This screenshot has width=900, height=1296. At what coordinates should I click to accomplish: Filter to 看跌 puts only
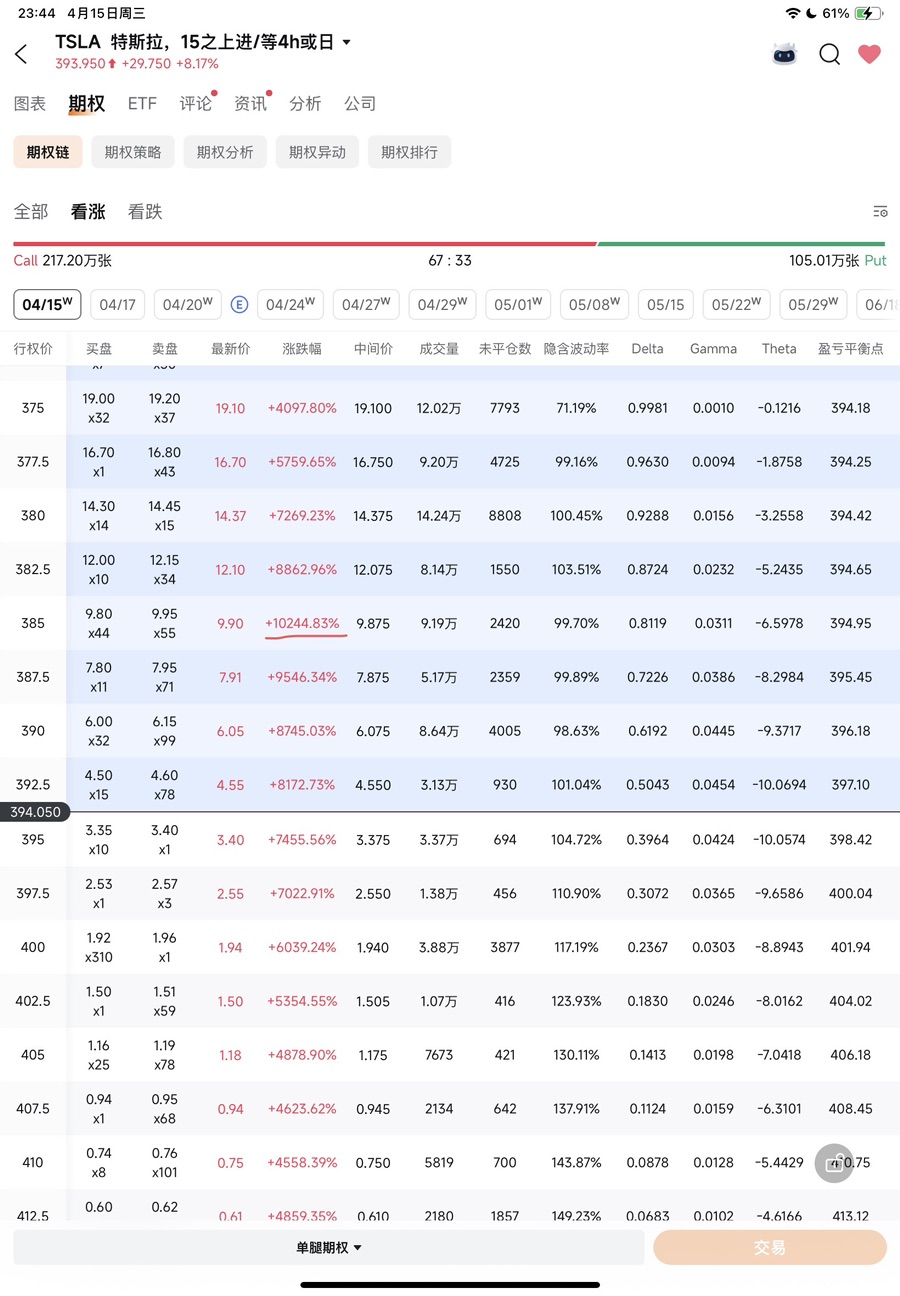click(x=145, y=212)
